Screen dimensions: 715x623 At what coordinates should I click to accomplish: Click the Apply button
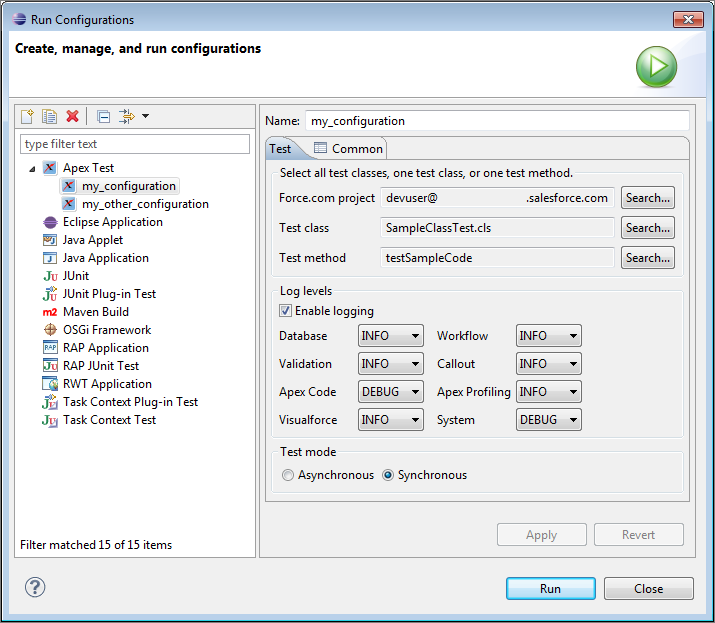pos(542,535)
